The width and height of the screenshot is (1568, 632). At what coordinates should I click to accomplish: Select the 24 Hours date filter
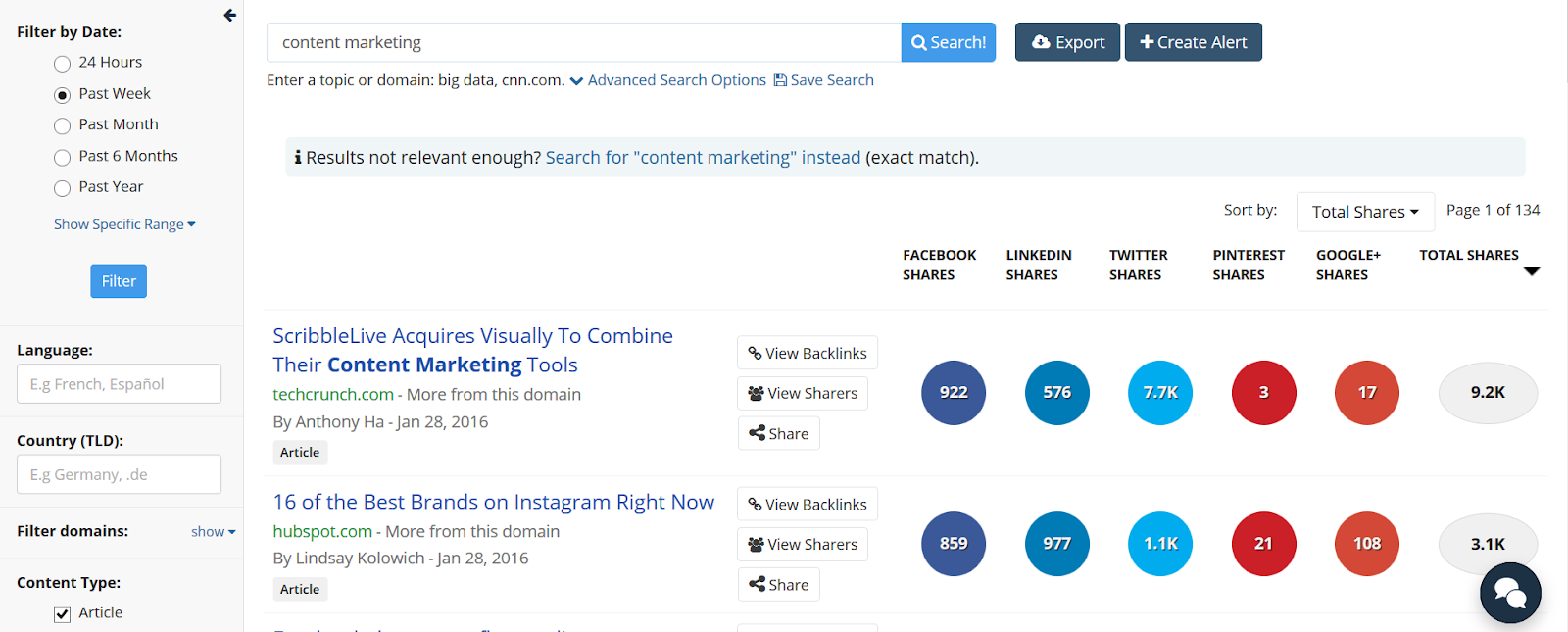coord(63,64)
